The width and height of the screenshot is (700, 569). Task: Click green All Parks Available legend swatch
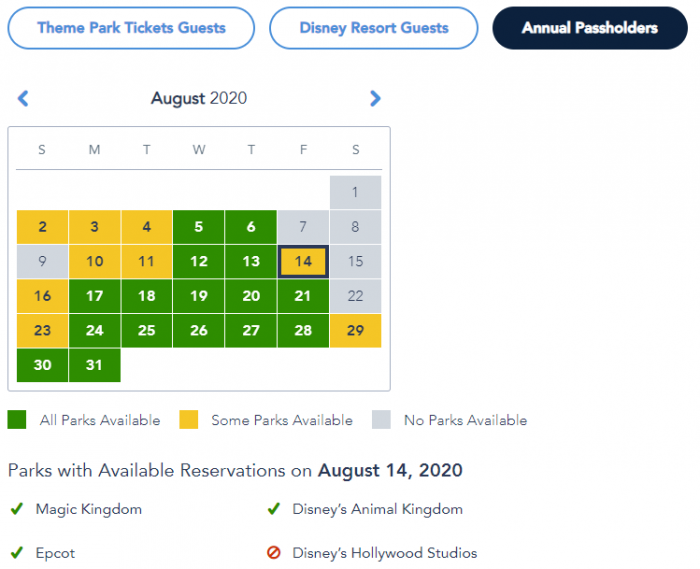tap(17, 420)
